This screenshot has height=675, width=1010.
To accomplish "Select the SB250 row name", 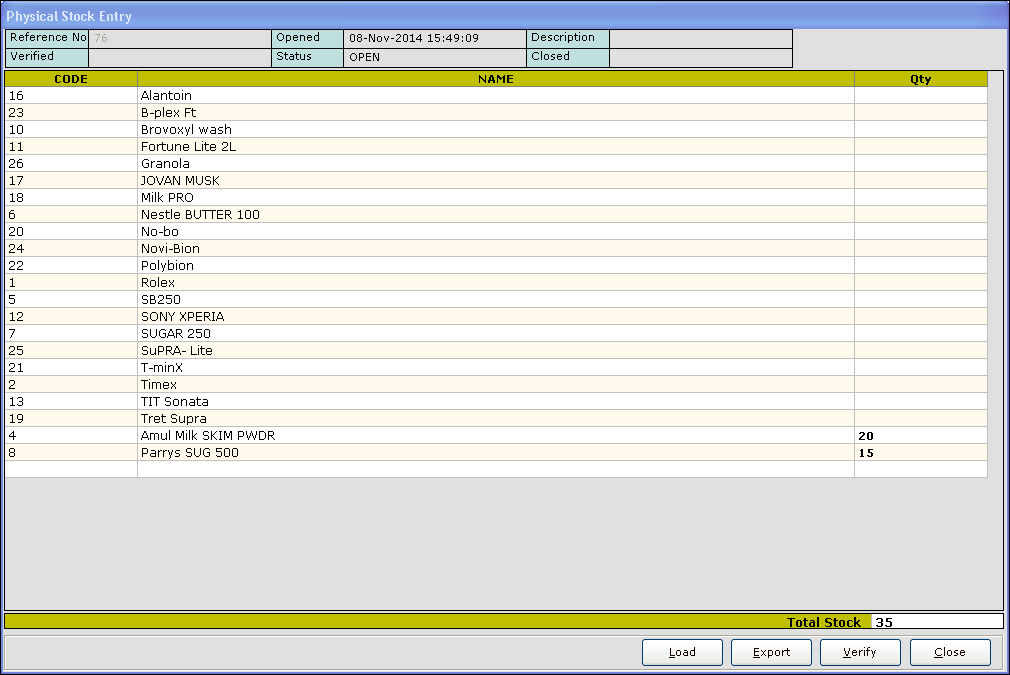I will tap(160, 299).
